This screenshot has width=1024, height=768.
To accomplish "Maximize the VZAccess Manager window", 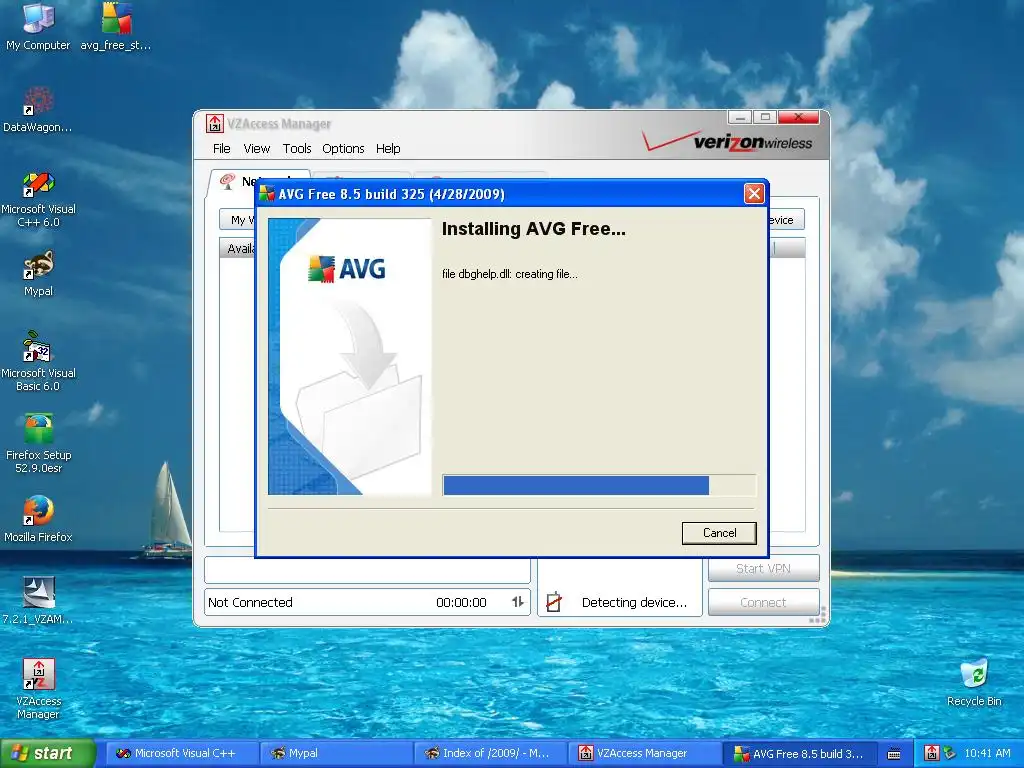I will pos(765,118).
